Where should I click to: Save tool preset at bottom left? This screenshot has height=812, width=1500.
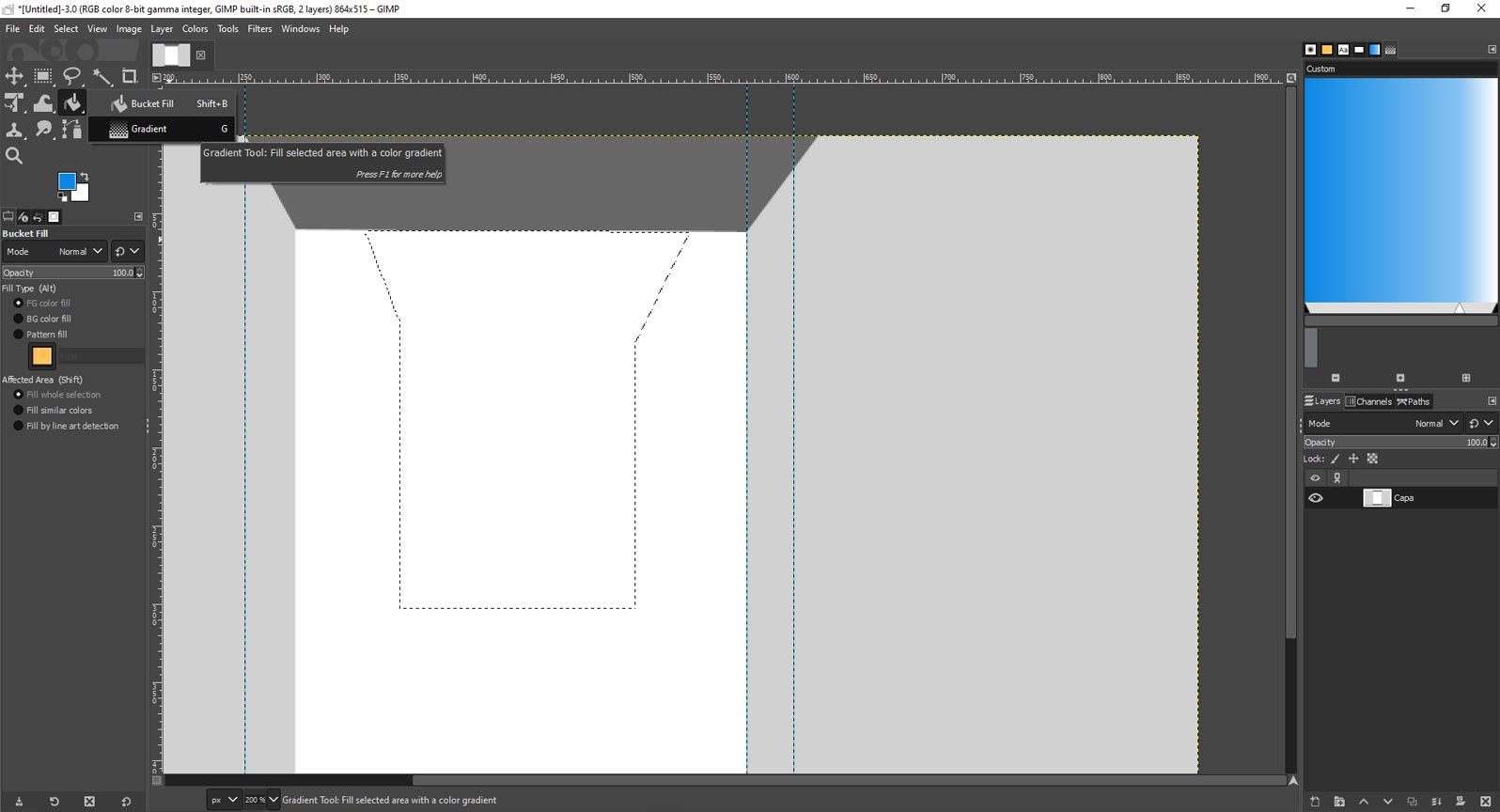click(19, 802)
